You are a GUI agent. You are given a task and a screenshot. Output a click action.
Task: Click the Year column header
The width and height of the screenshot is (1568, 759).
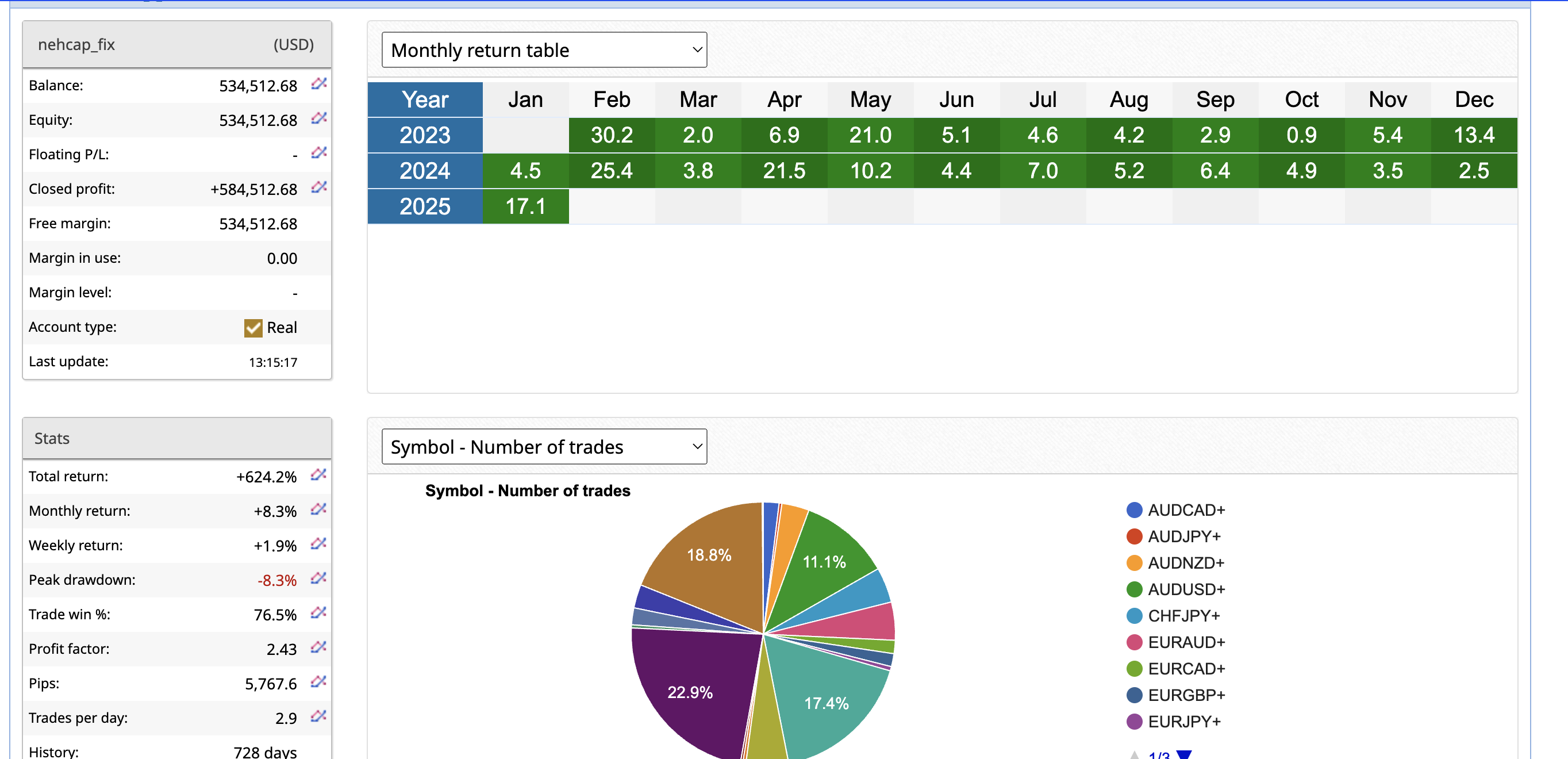point(425,99)
